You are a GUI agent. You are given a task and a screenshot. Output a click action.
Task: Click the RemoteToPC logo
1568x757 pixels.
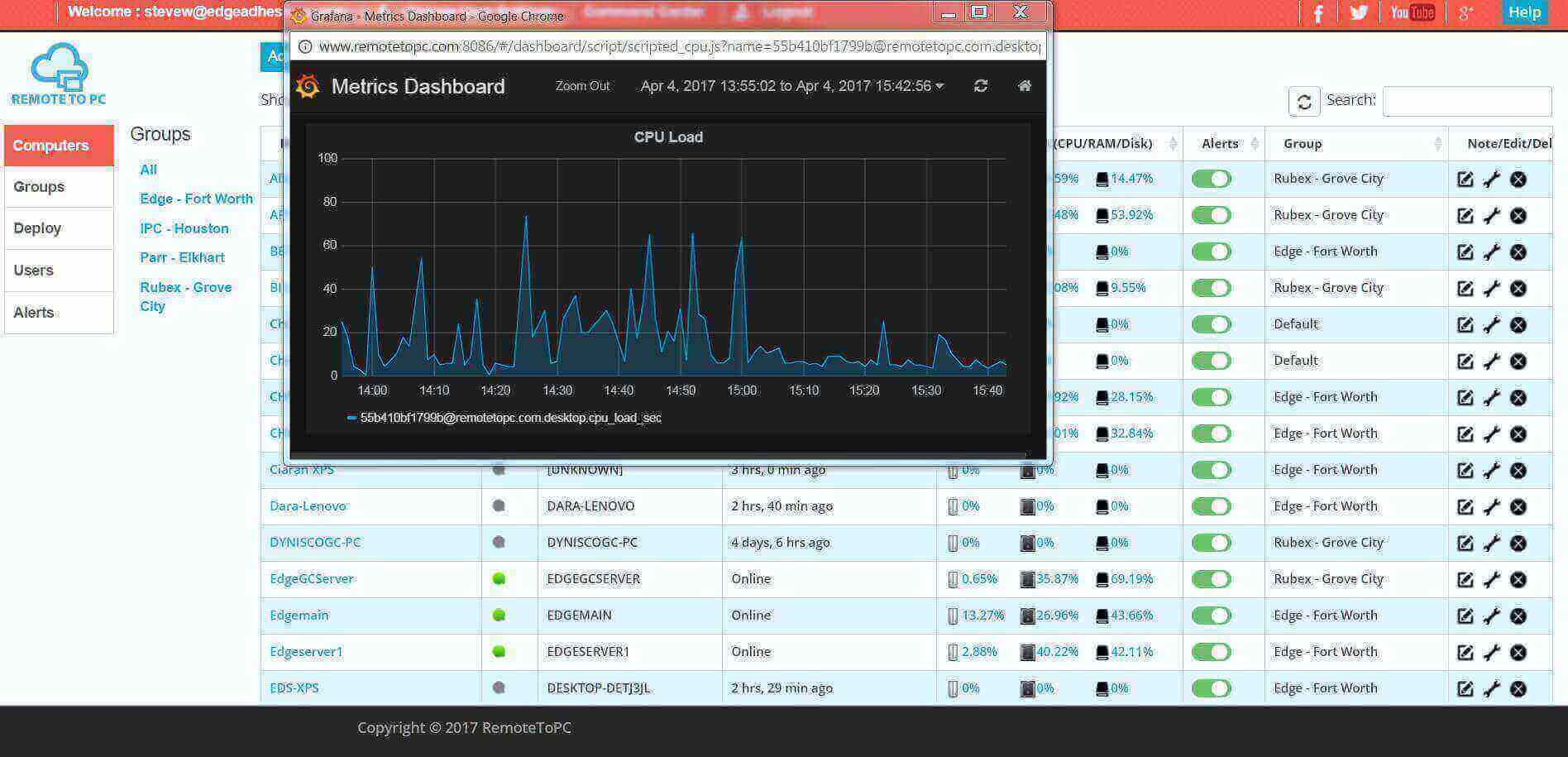59,74
